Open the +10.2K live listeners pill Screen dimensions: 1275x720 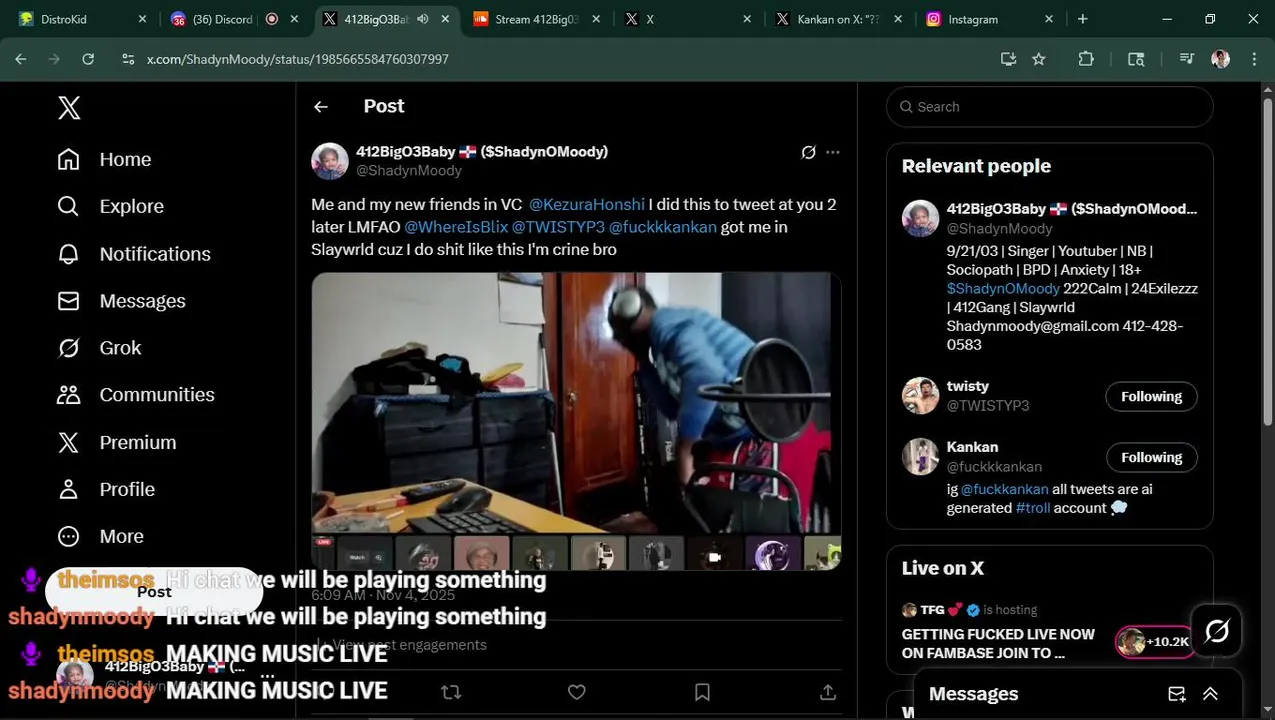(x=1154, y=642)
